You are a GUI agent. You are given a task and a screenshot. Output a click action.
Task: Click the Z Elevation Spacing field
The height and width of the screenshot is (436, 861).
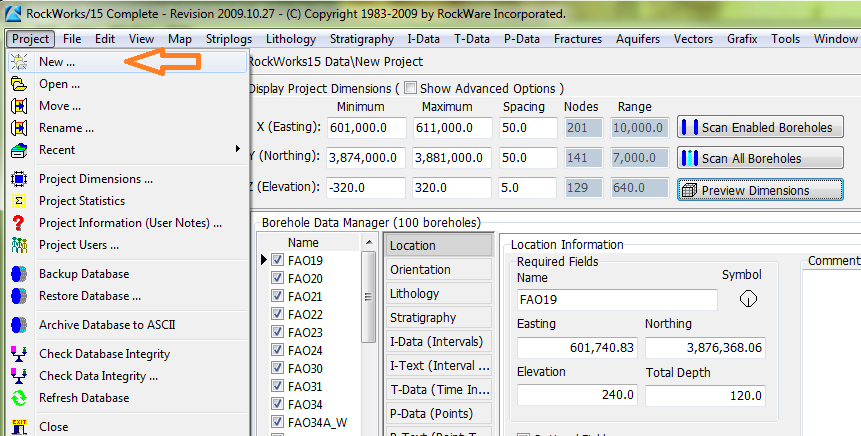(x=528, y=188)
